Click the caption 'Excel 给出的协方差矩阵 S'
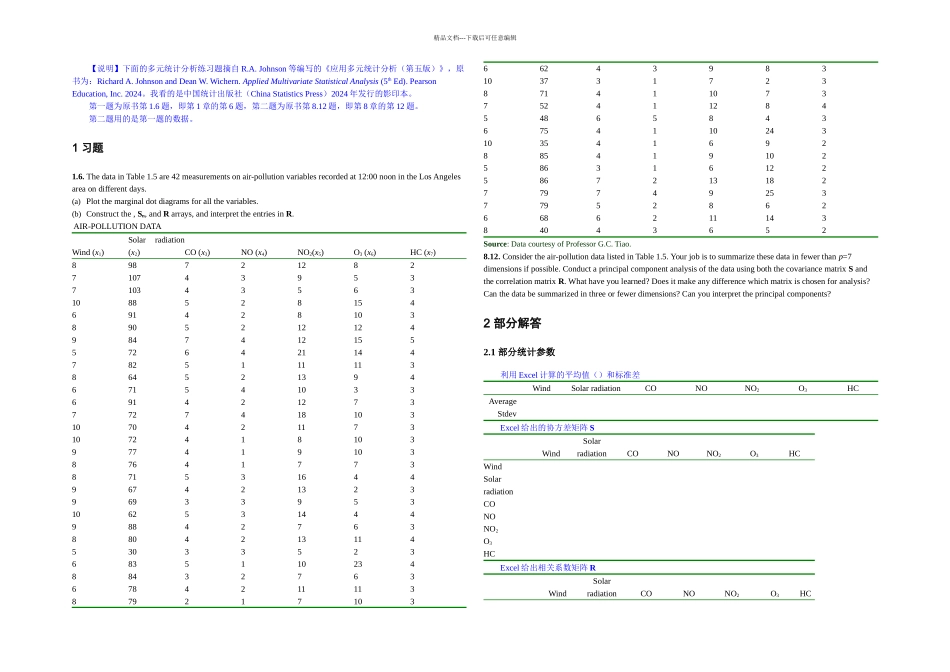 tap(547, 428)
